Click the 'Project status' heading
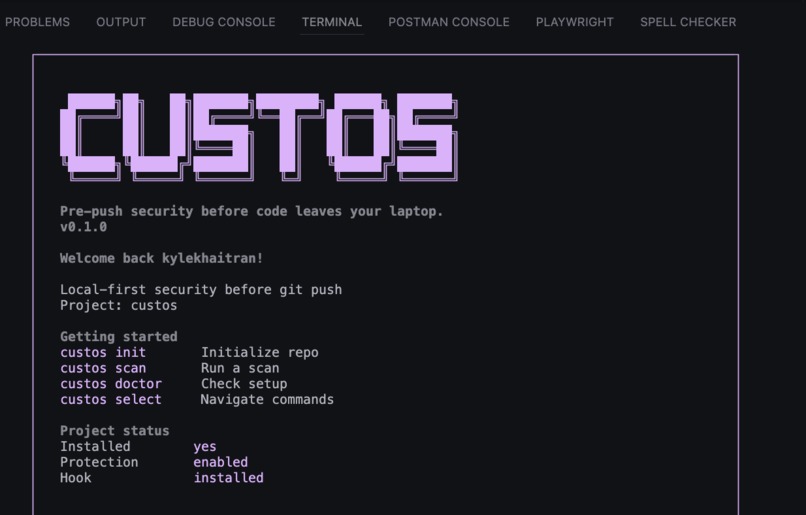The width and height of the screenshot is (806, 515). coord(115,431)
